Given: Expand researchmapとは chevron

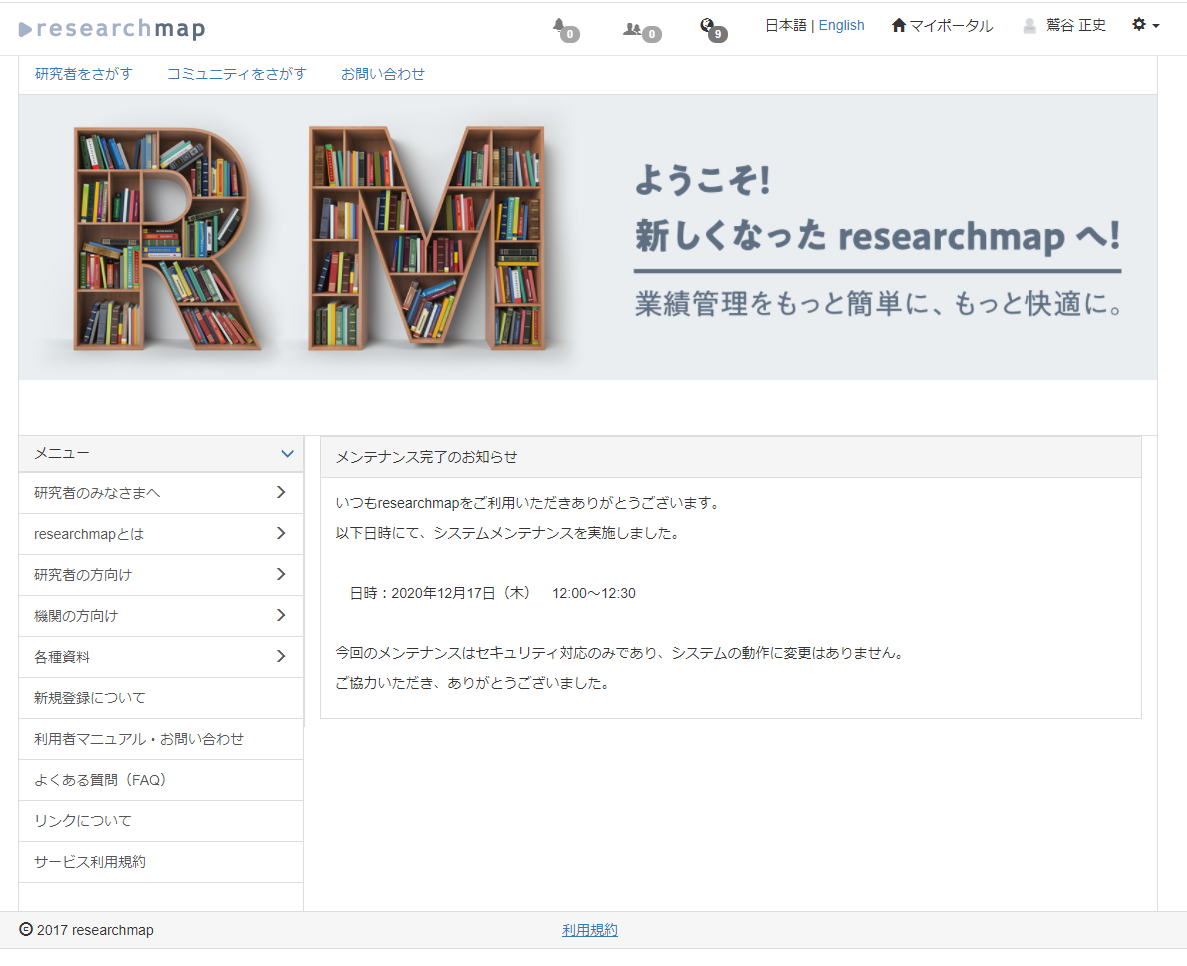Looking at the screenshot, I should pos(281,534).
